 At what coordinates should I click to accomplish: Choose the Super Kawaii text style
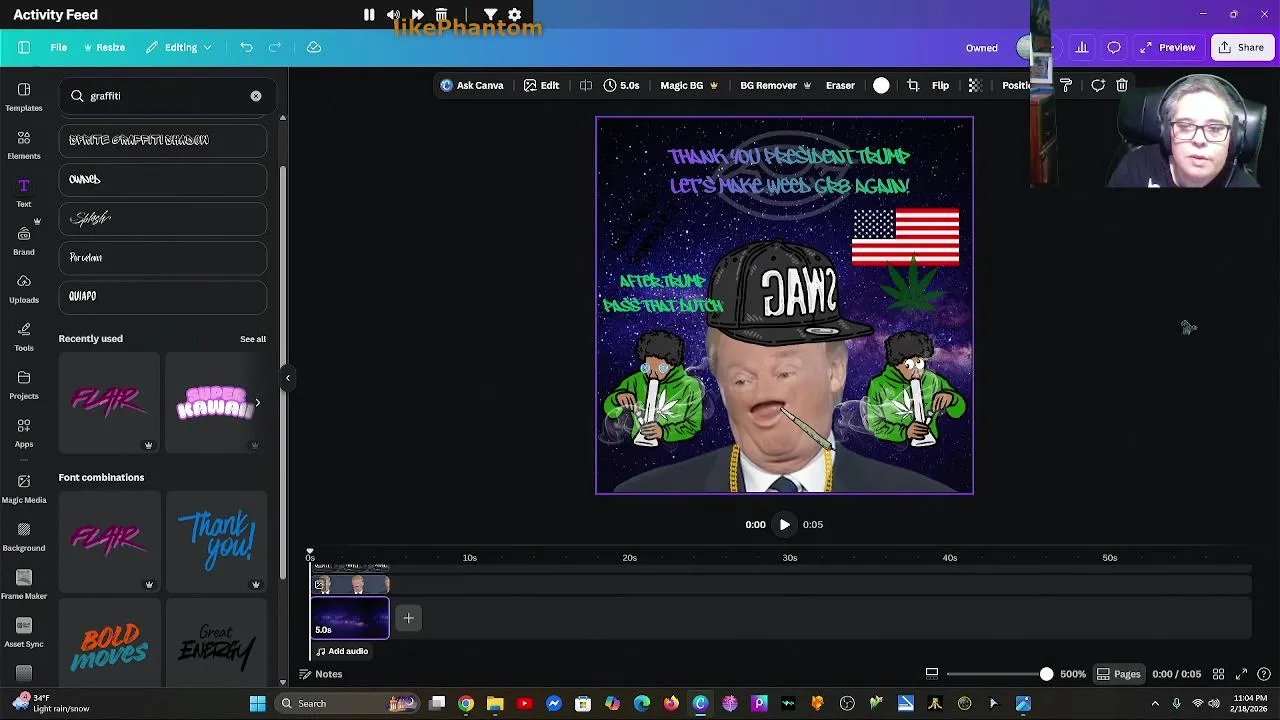(215, 402)
